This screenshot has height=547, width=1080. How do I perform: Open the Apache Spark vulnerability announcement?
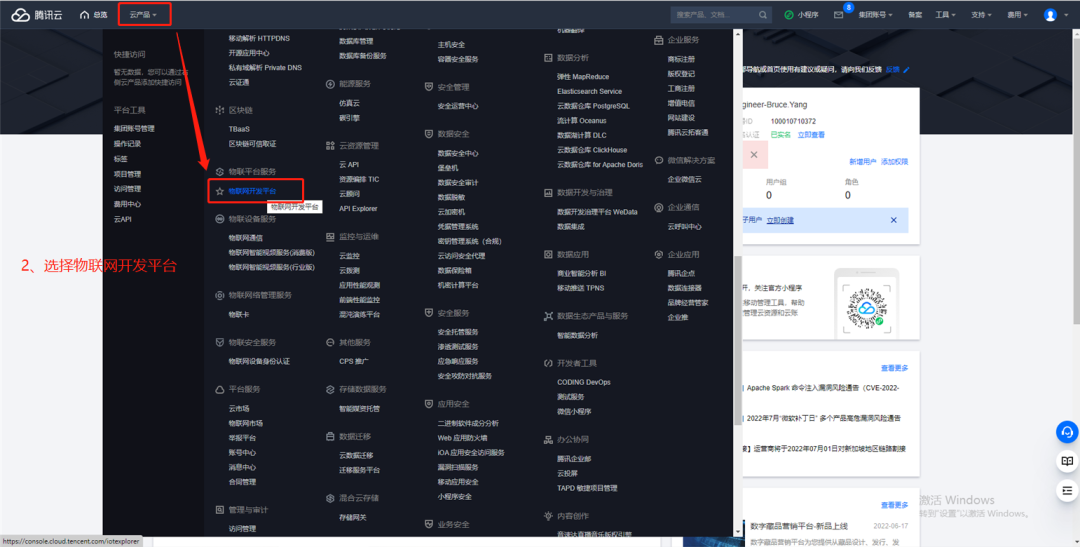(x=823, y=389)
